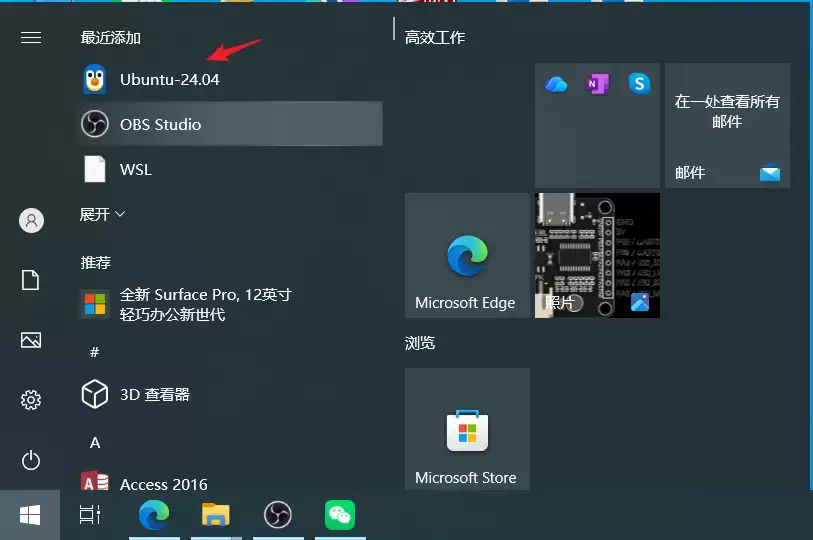The image size is (813, 540).
Task: Click the OneDrive icon in tile folder
Action: click(x=556, y=85)
